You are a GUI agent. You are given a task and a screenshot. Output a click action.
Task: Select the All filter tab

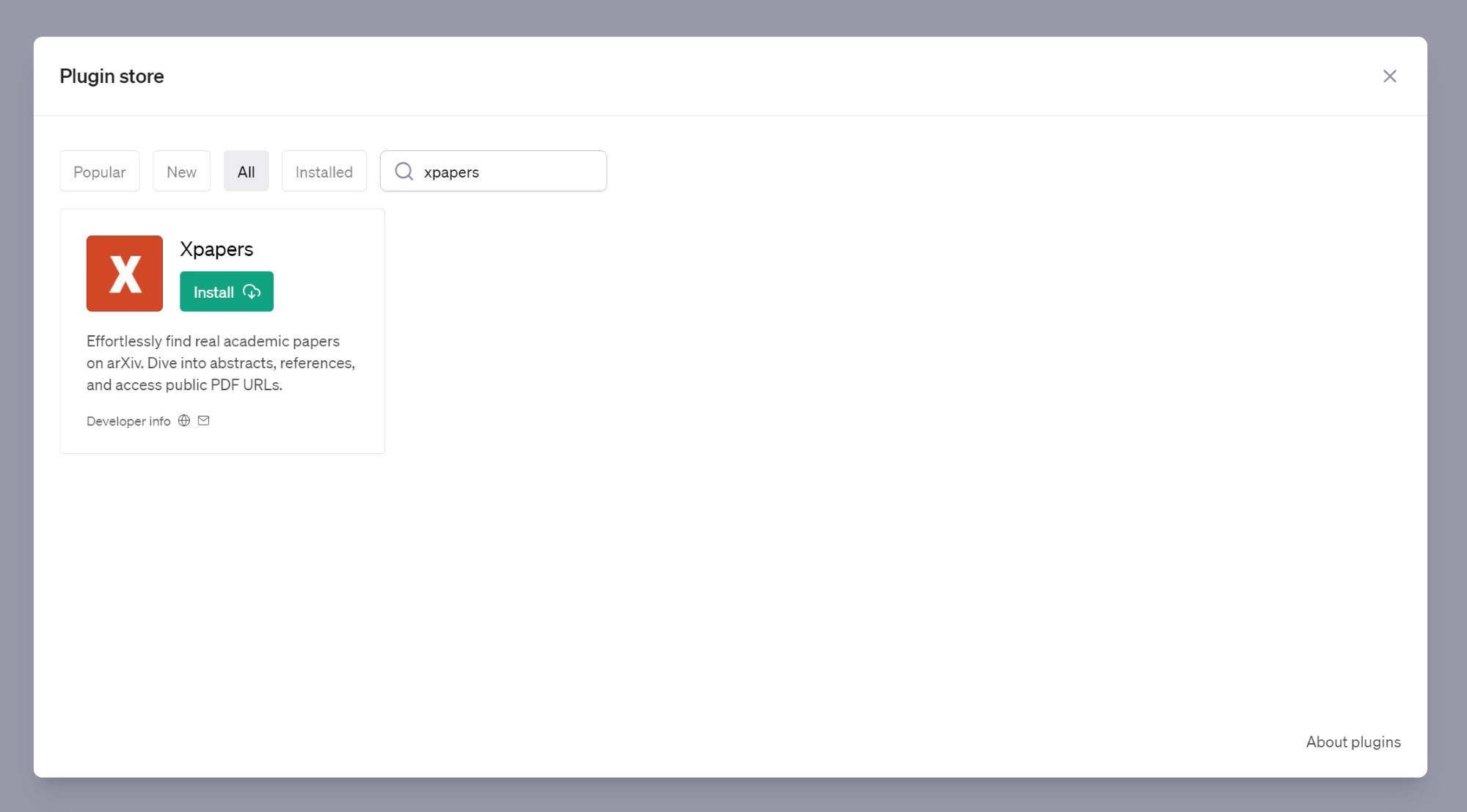[245, 171]
